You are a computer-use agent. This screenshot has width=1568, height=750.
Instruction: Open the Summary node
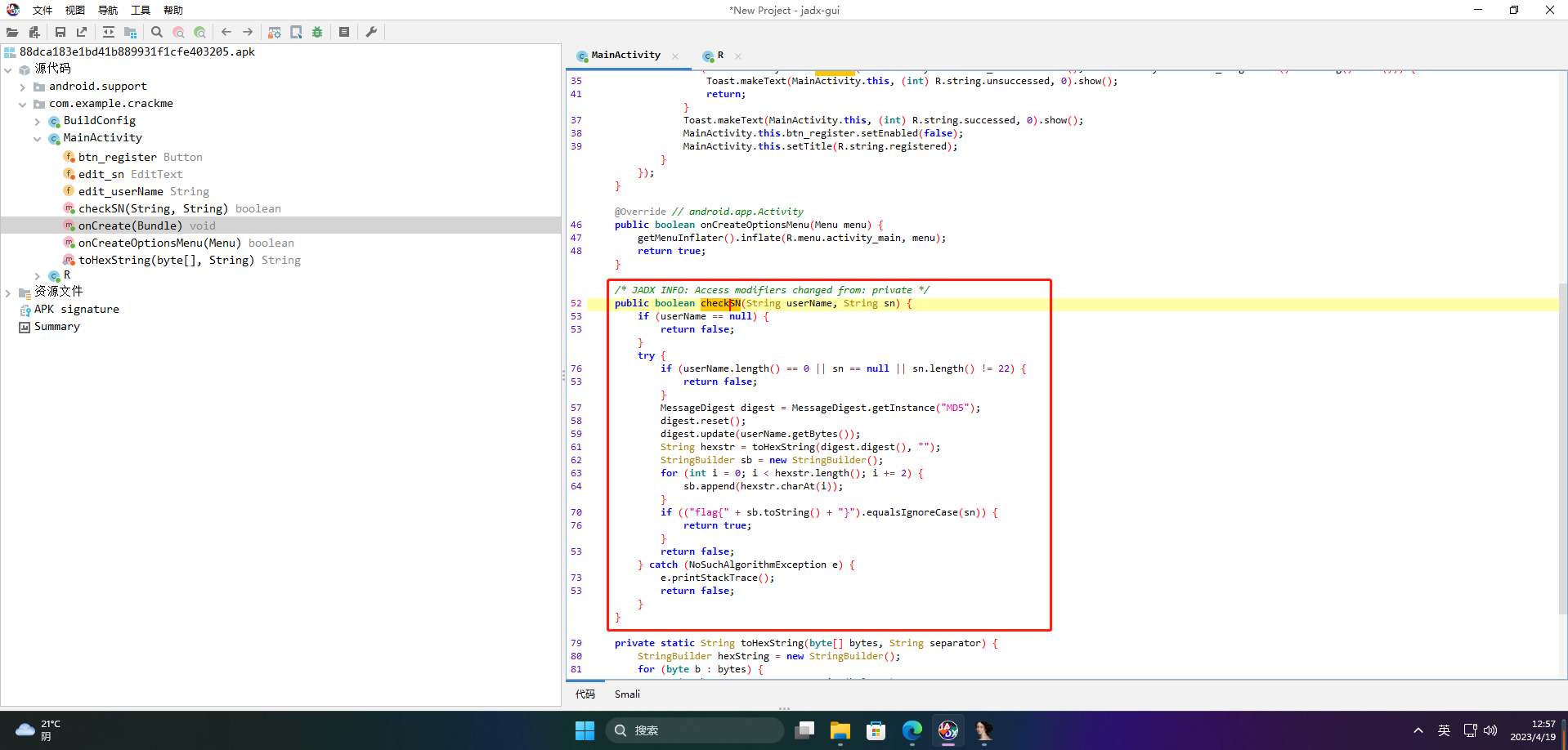(x=56, y=326)
